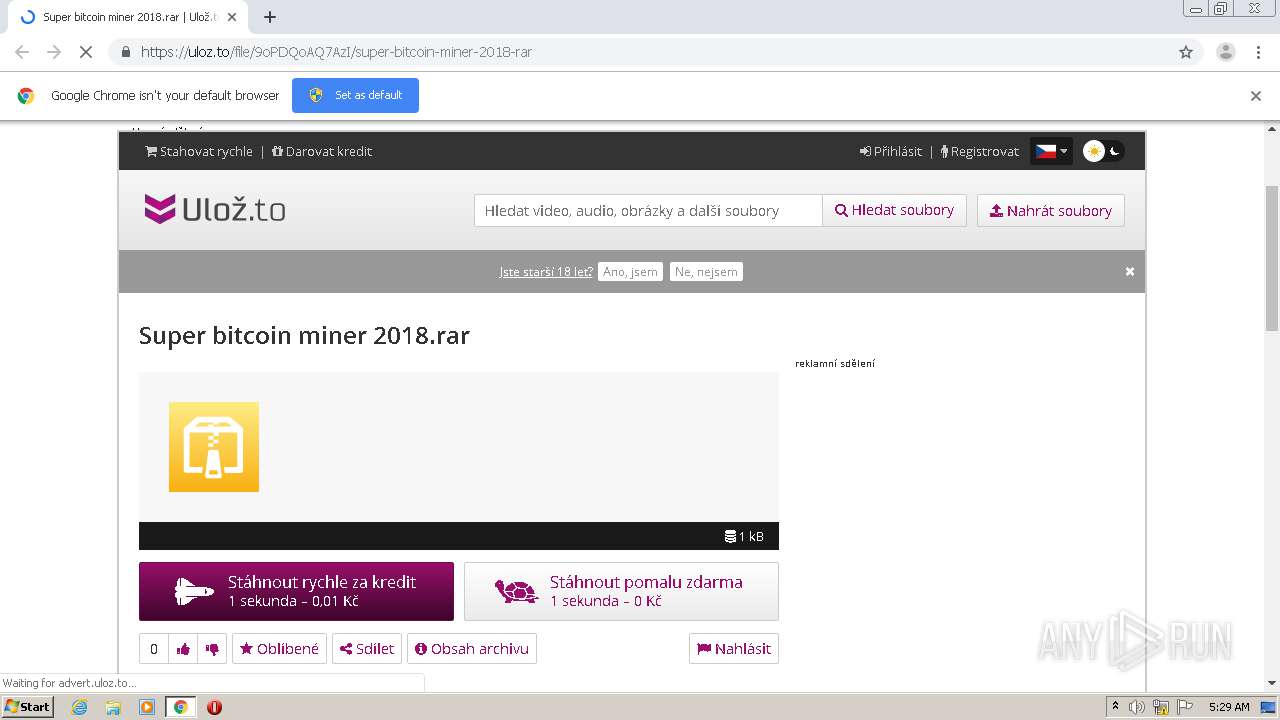Image resolution: width=1280 pixels, height=720 pixels.
Task: Open Chrome three-dot menu
Action: pyautogui.click(x=1259, y=52)
